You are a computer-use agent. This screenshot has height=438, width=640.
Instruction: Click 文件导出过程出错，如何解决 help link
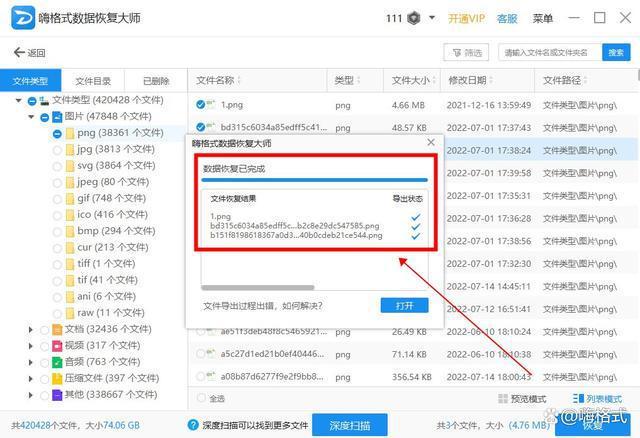coord(263,306)
